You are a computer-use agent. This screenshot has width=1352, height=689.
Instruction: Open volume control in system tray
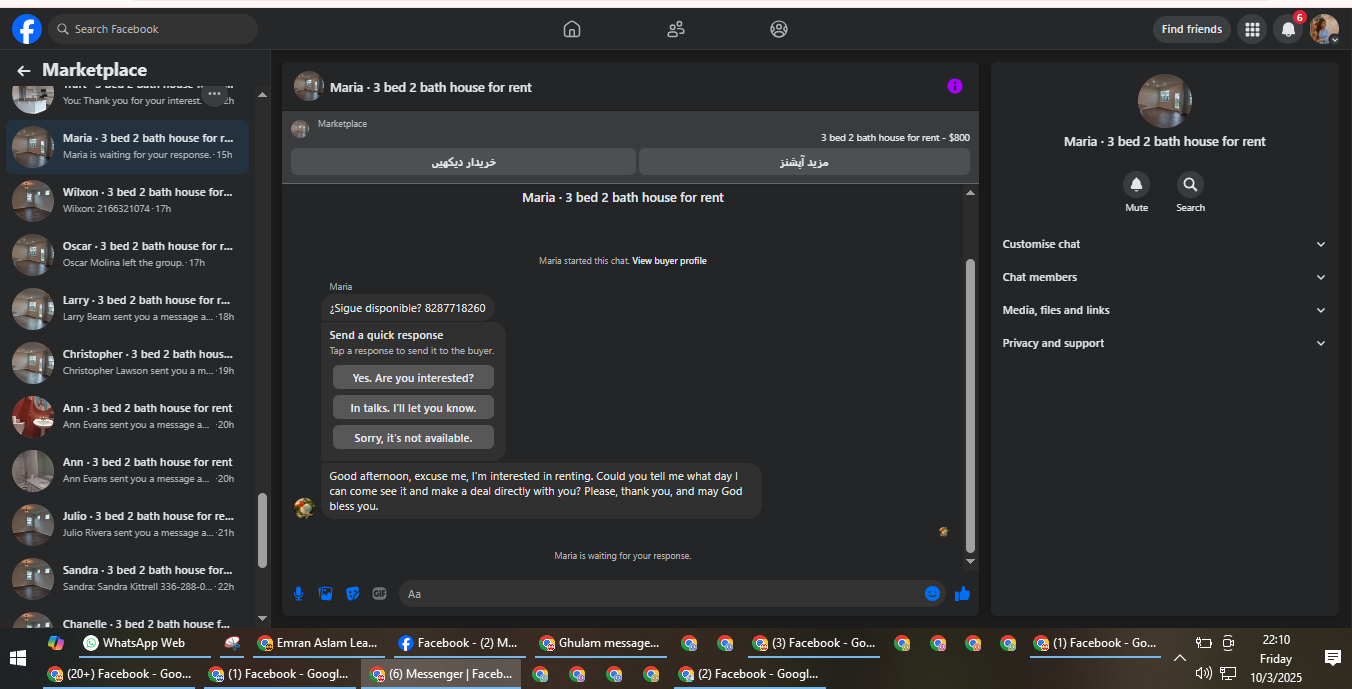[x=1204, y=673]
